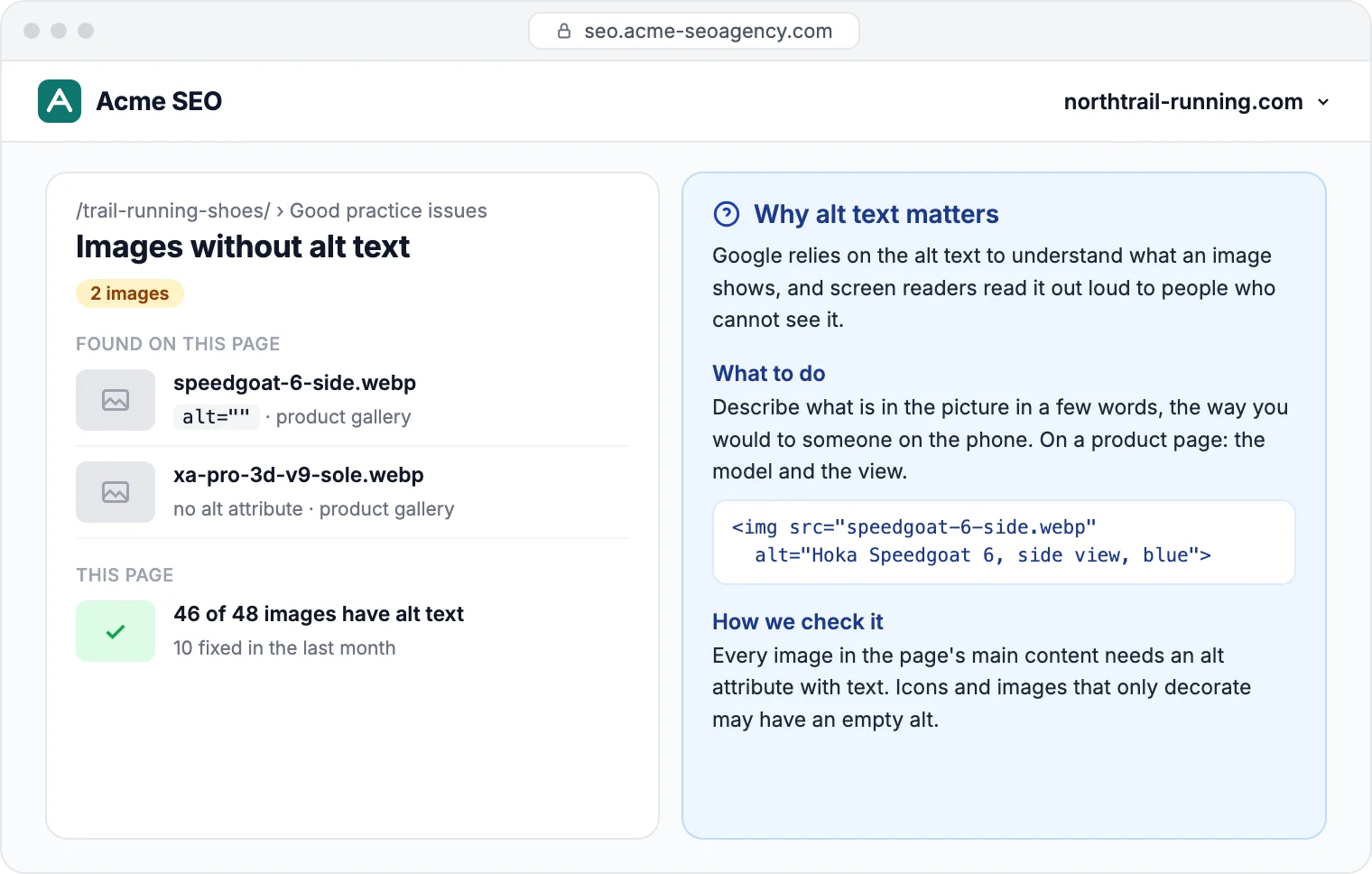Click the How we check it heading
The image size is (1372, 874).
[798, 622]
